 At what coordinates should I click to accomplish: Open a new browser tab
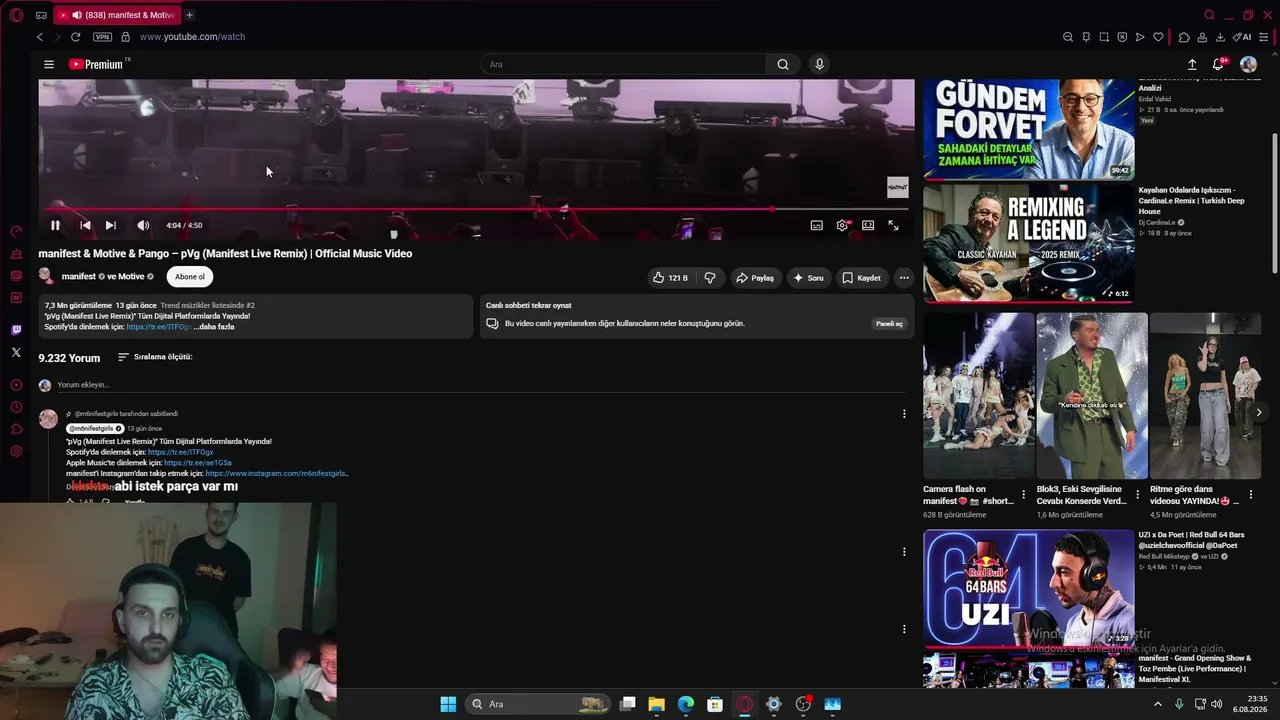[189, 15]
